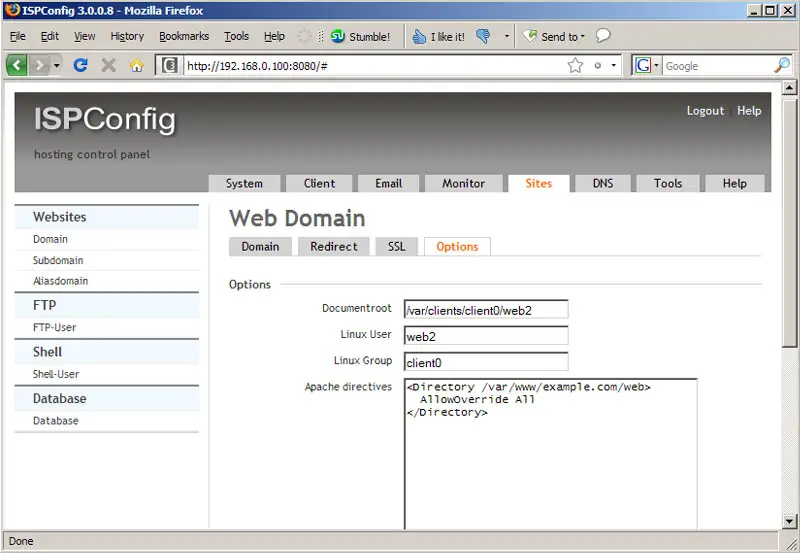Image resolution: width=800 pixels, height=553 pixels.
Task: Switch to the Monitor tab
Action: click(x=464, y=183)
